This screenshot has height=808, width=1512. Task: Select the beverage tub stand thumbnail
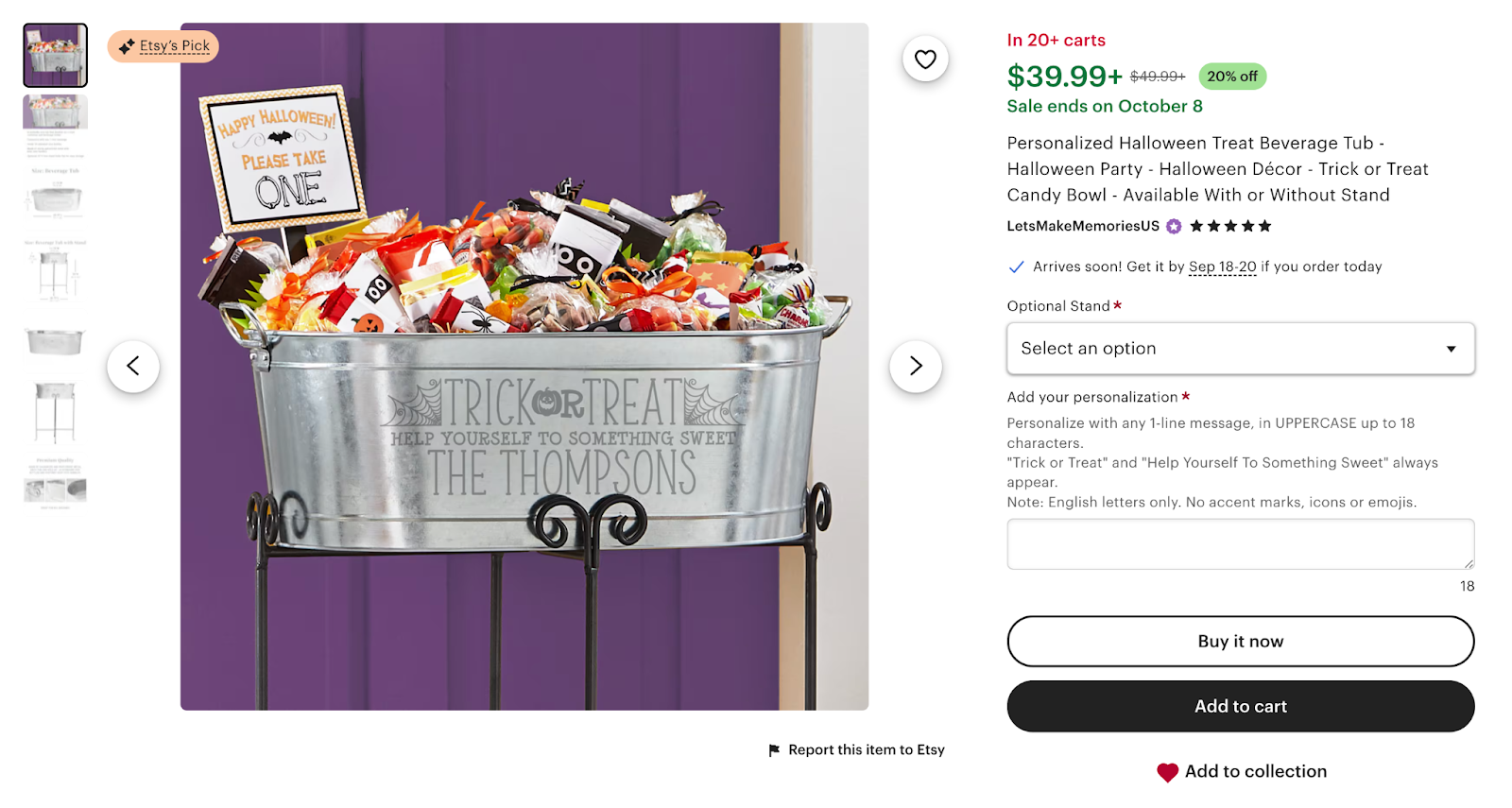pyautogui.click(x=54, y=413)
